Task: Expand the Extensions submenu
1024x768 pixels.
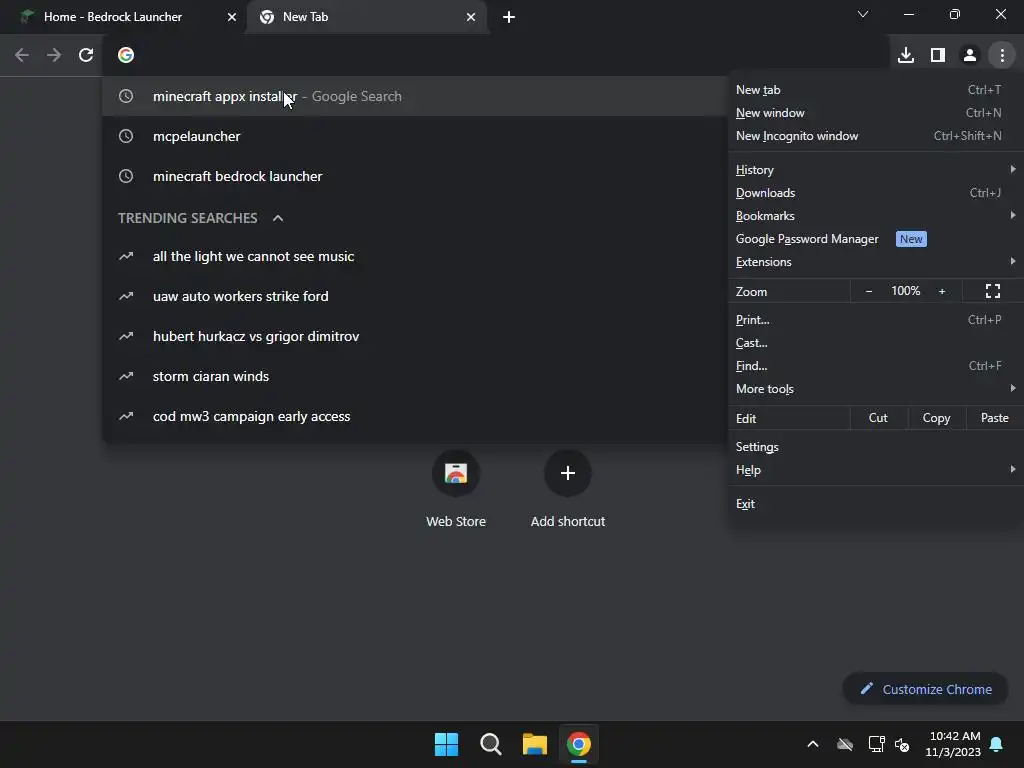Action: click(x=875, y=261)
